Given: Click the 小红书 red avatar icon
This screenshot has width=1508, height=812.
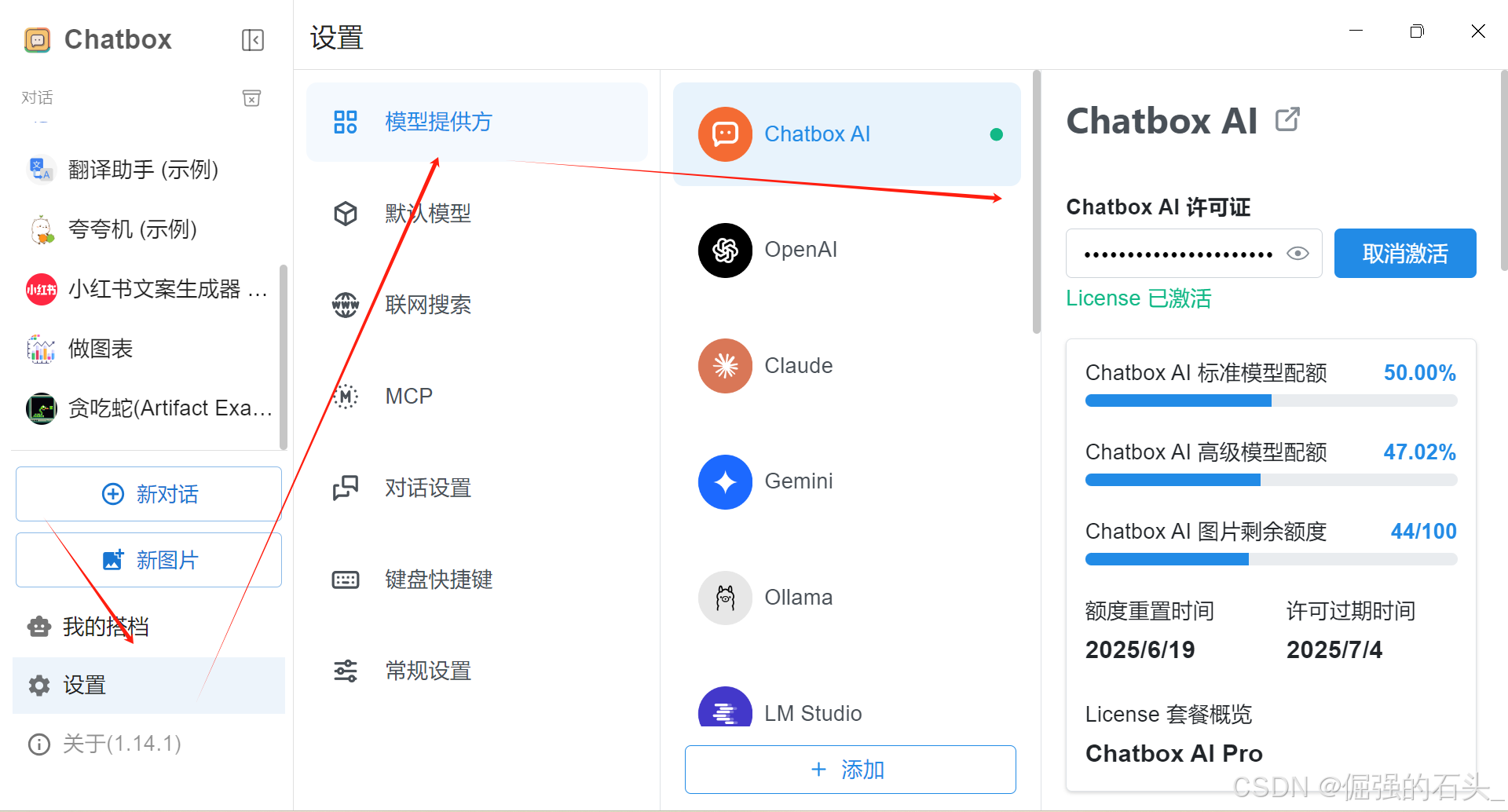Looking at the screenshot, I should (x=41, y=289).
